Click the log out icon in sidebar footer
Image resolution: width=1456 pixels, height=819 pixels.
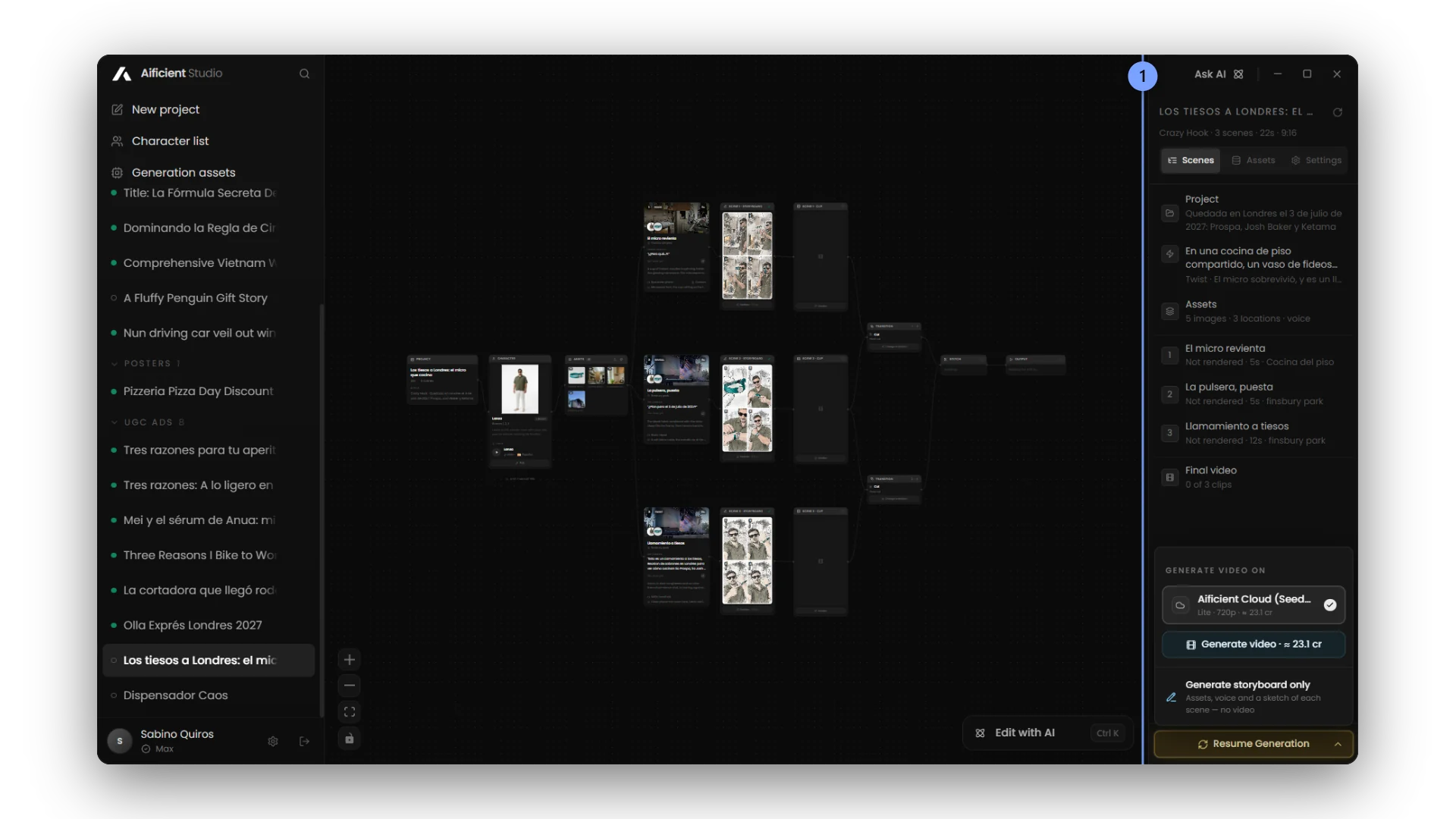pyautogui.click(x=304, y=741)
